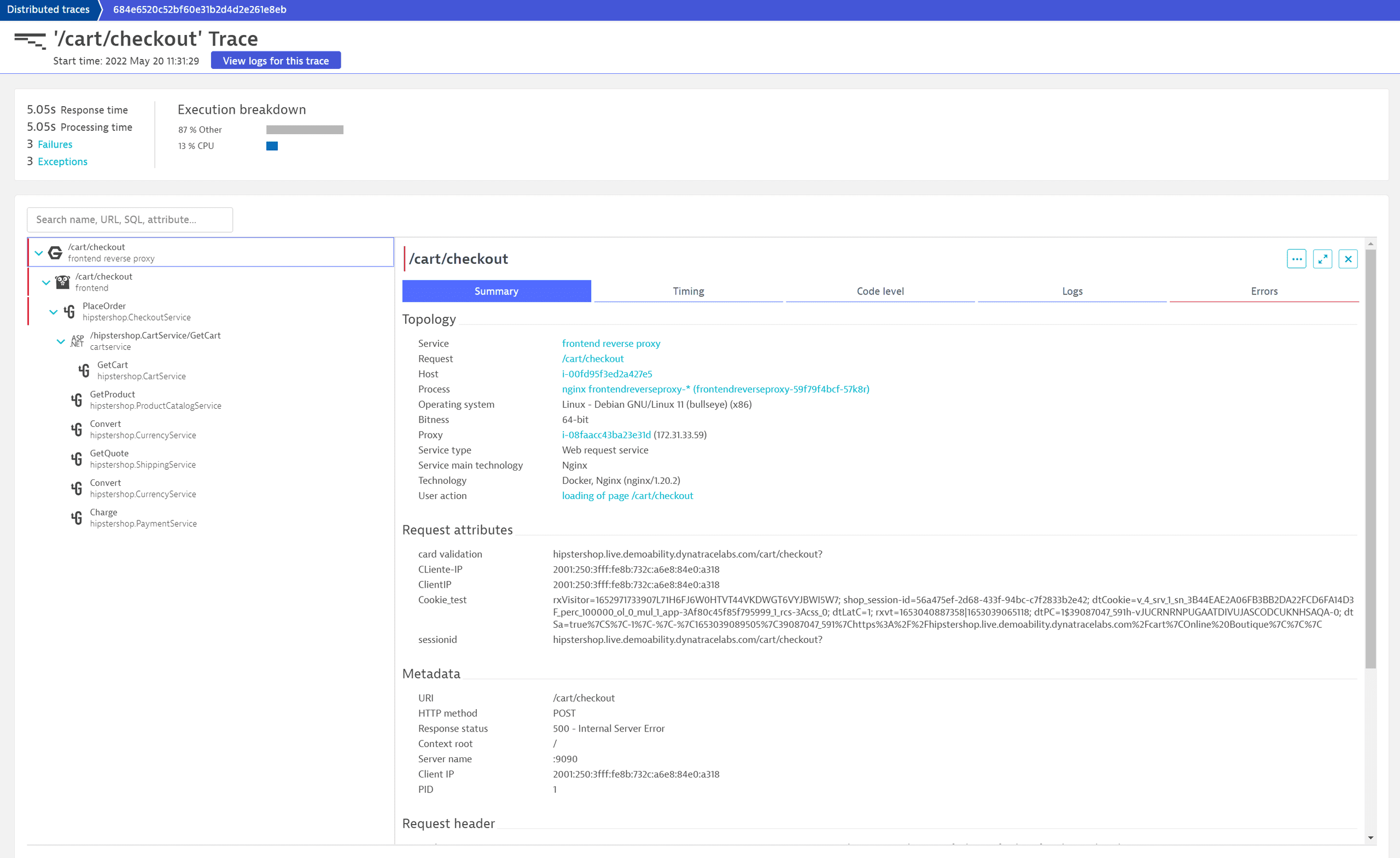Viewport: 1400px width, 858px height.
Task: Click the gRPC icon next to GetProduct
Action: pos(75,400)
